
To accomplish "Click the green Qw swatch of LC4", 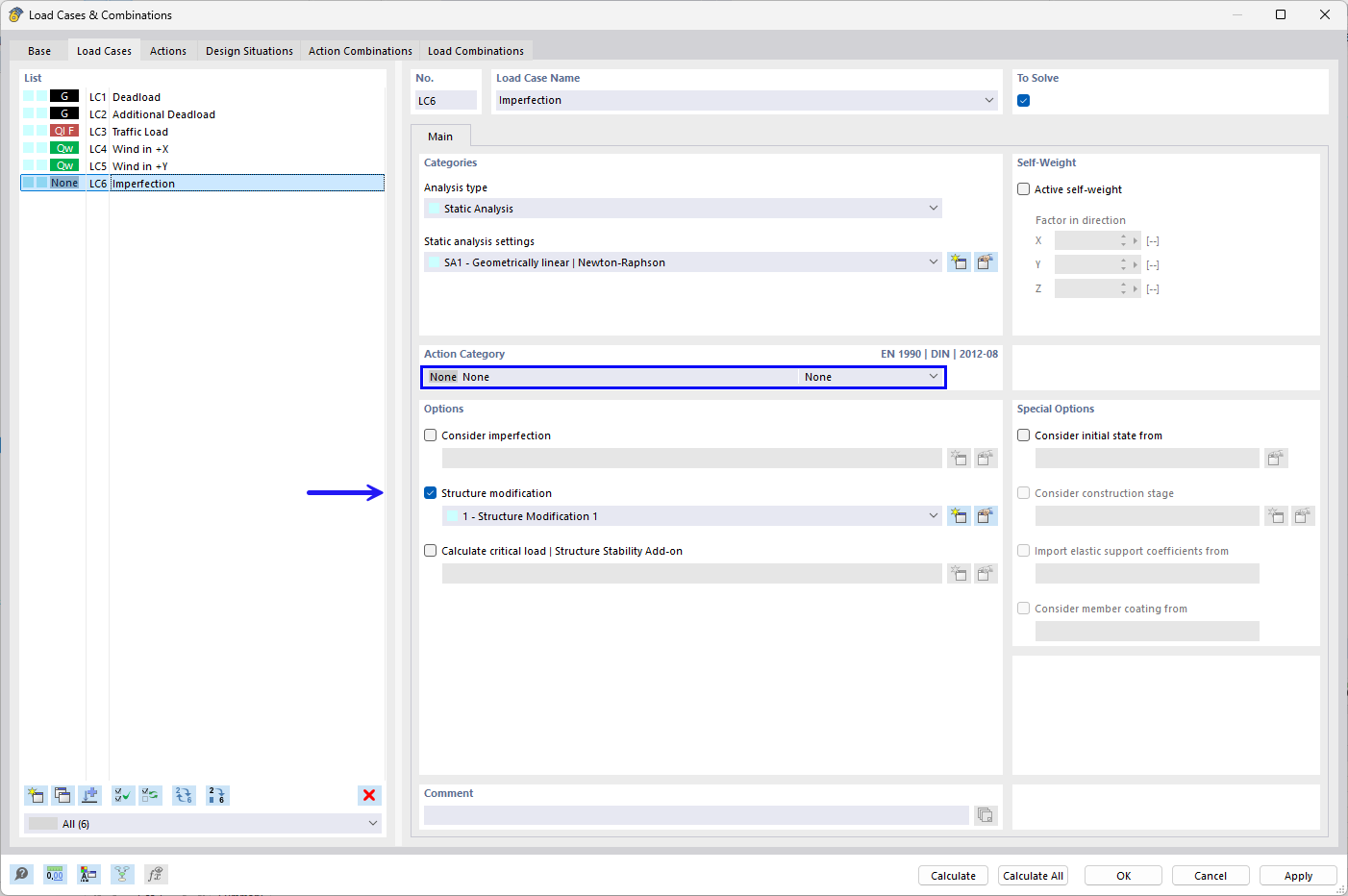I will (x=64, y=148).
